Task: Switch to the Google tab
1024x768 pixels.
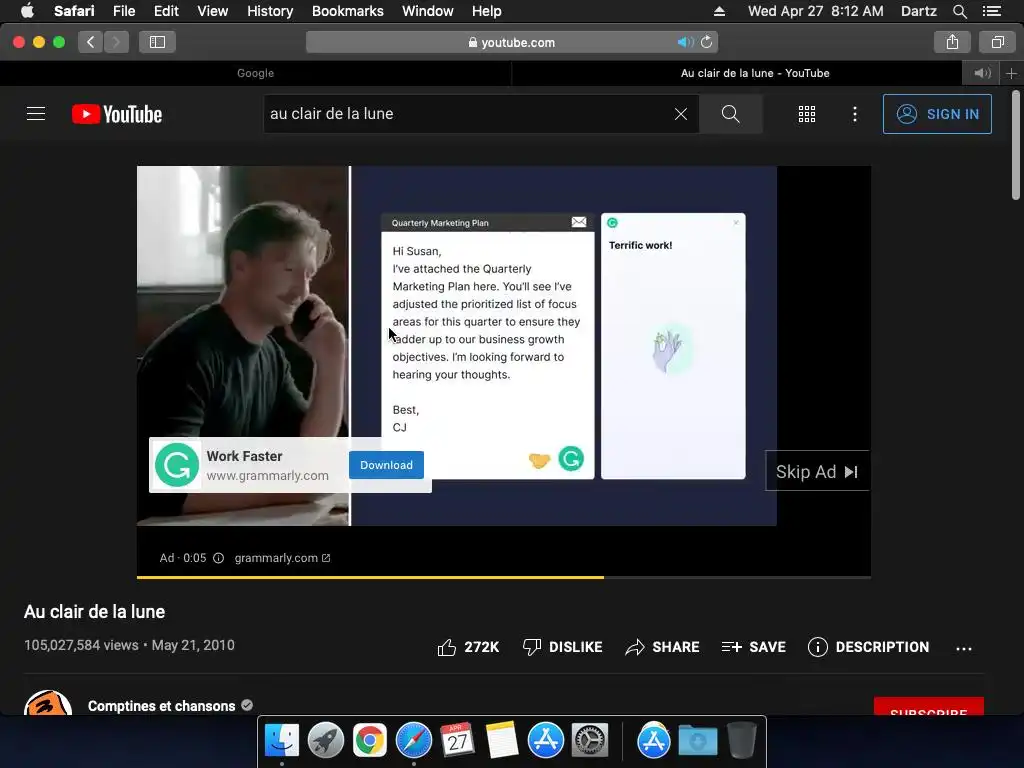Action: click(x=255, y=73)
